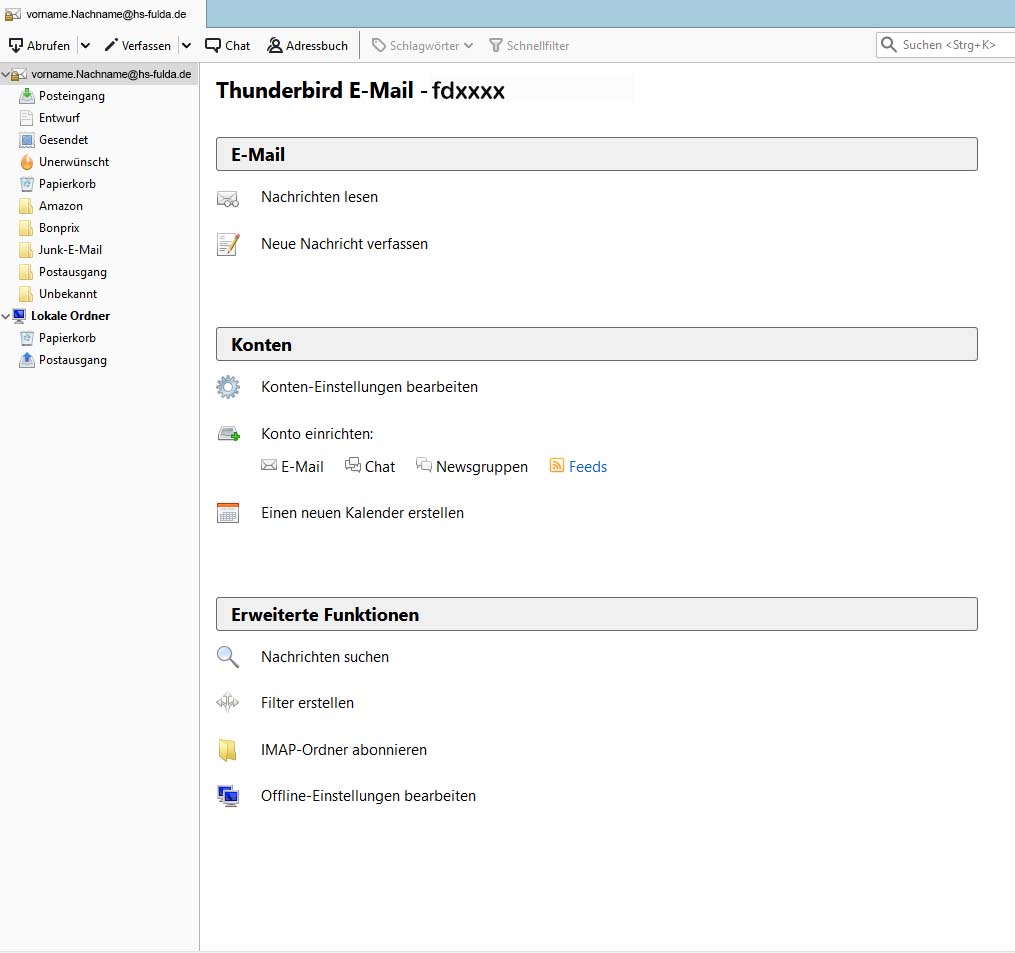Click the Abrufen download icon in toolbar
Screen dimensions: 1015x953
coord(16,45)
